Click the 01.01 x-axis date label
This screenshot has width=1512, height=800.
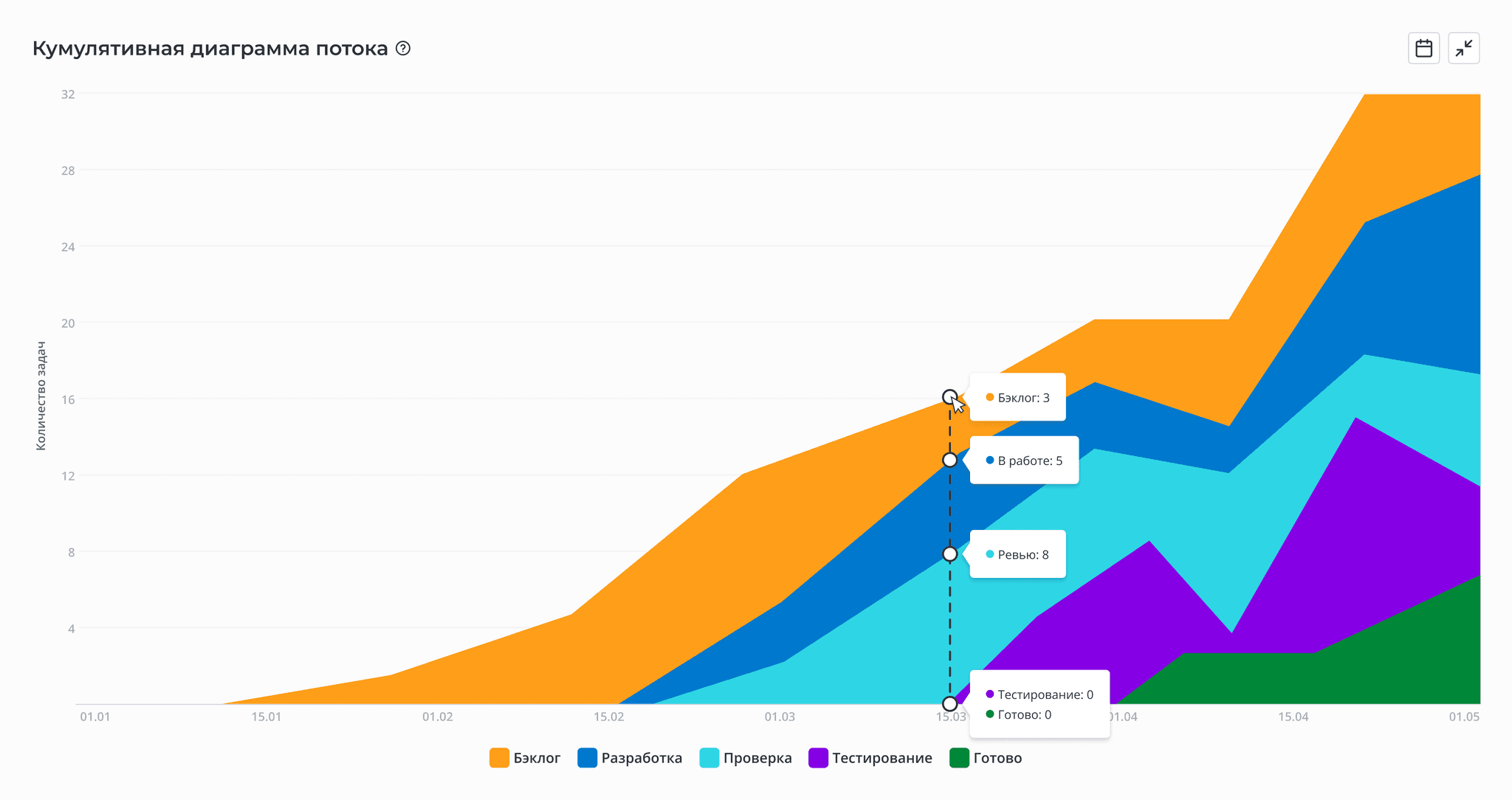[x=95, y=717]
